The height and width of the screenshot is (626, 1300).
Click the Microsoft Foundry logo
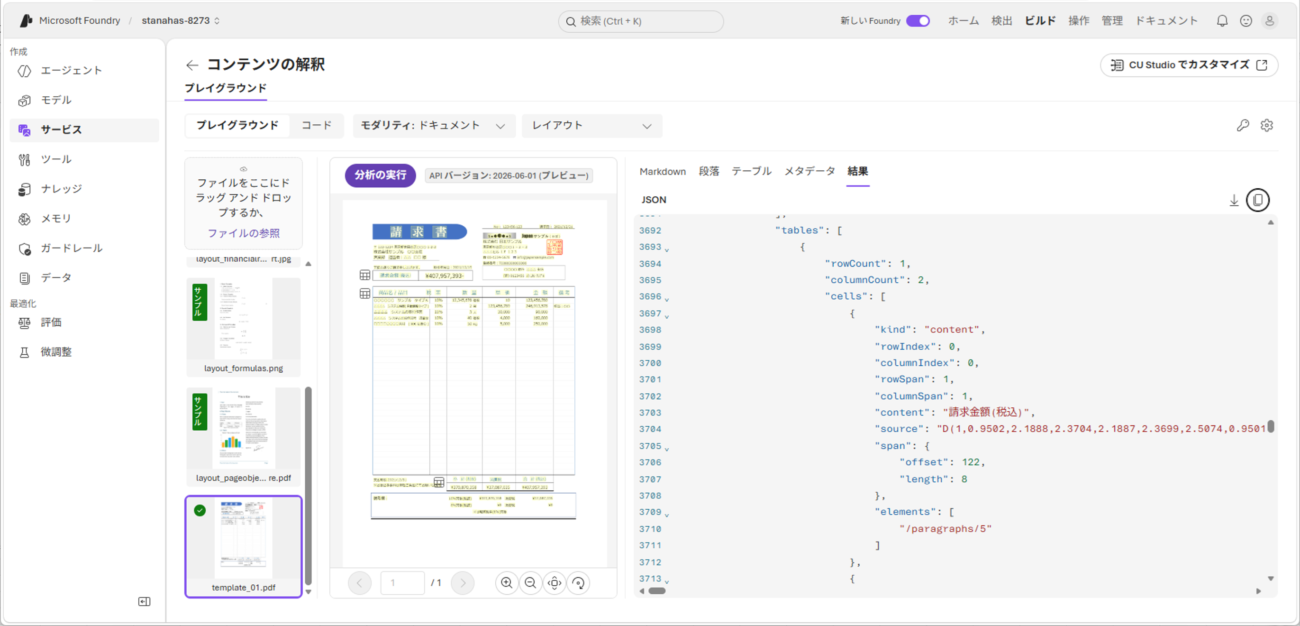pyautogui.click(x=26, y=21)
